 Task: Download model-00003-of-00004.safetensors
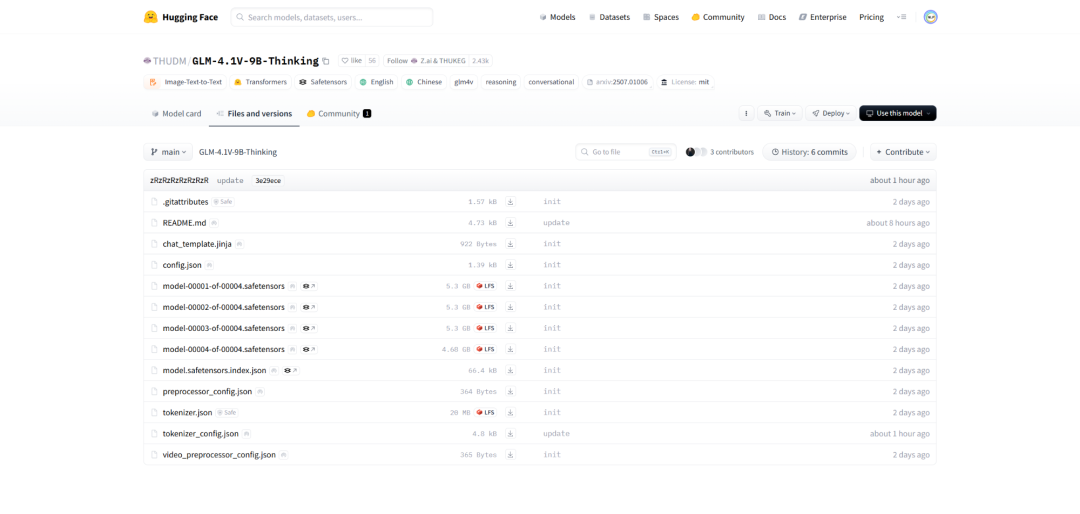pos(510,328)
